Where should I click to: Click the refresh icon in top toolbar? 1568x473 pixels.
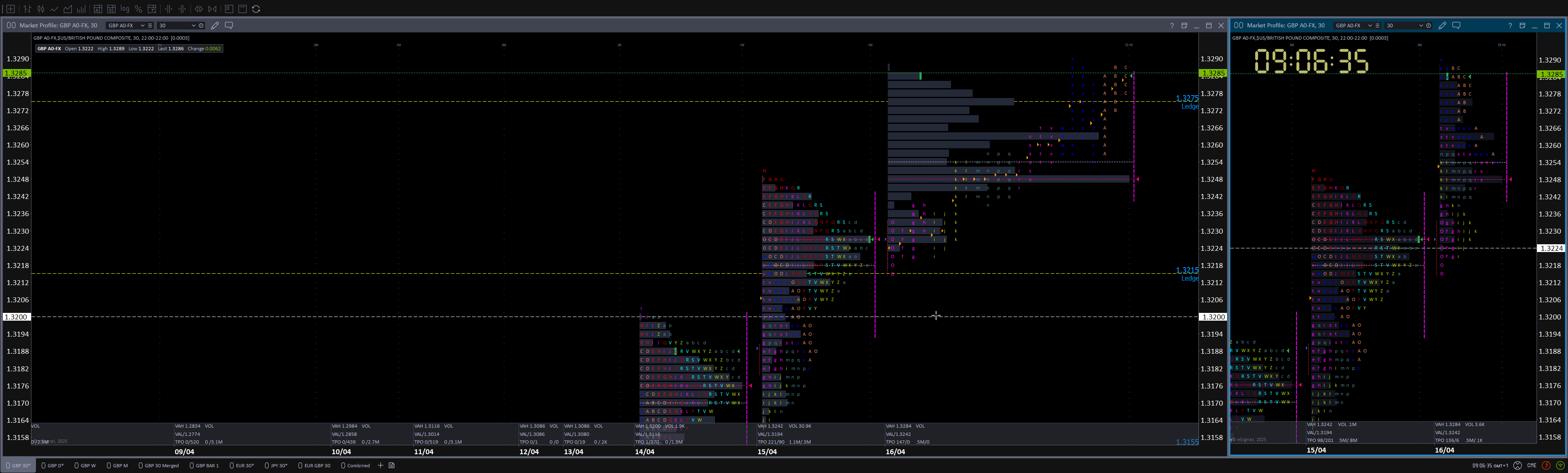coord(256,9)
